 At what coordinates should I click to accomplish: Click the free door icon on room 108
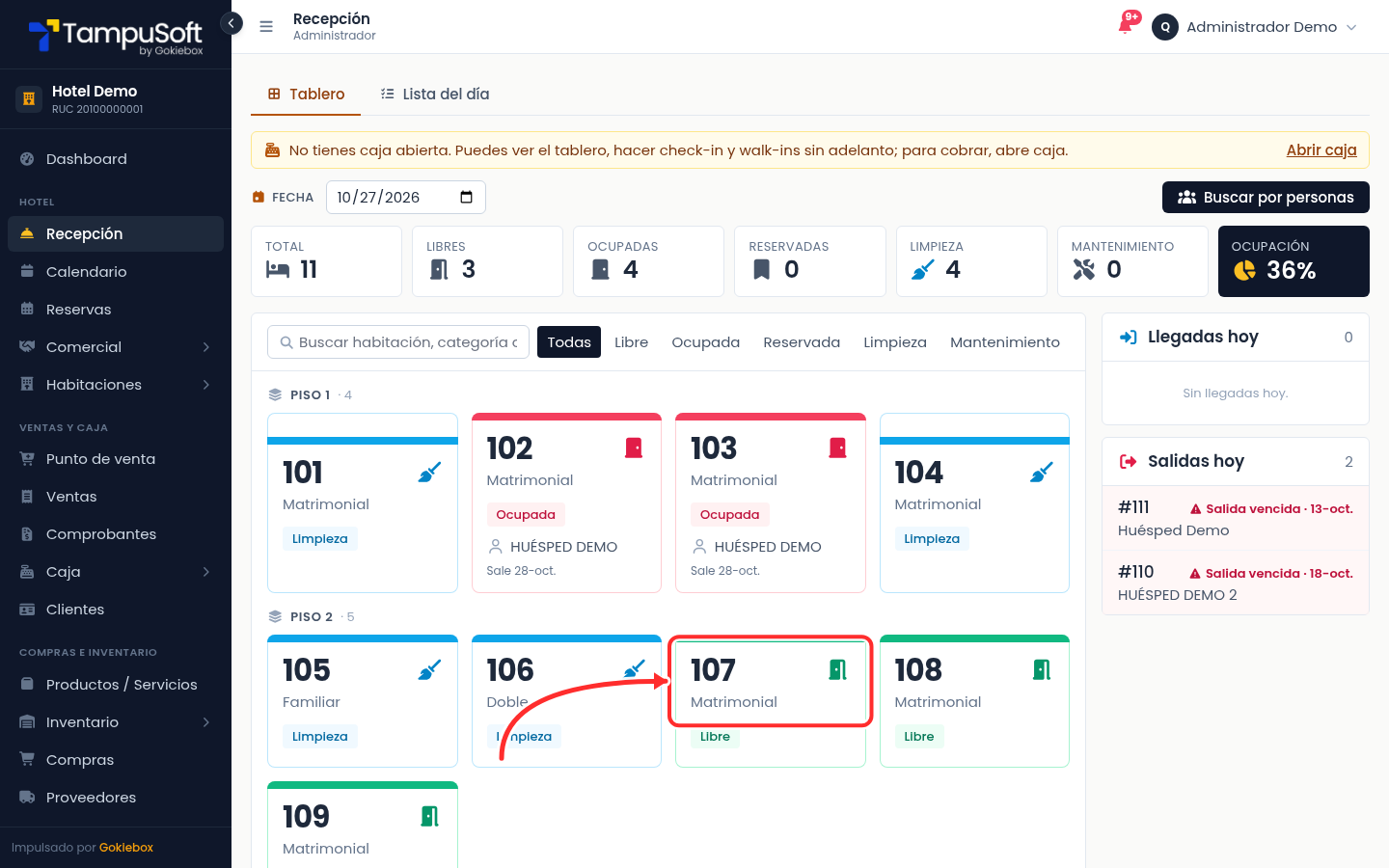coord(1042,670)
